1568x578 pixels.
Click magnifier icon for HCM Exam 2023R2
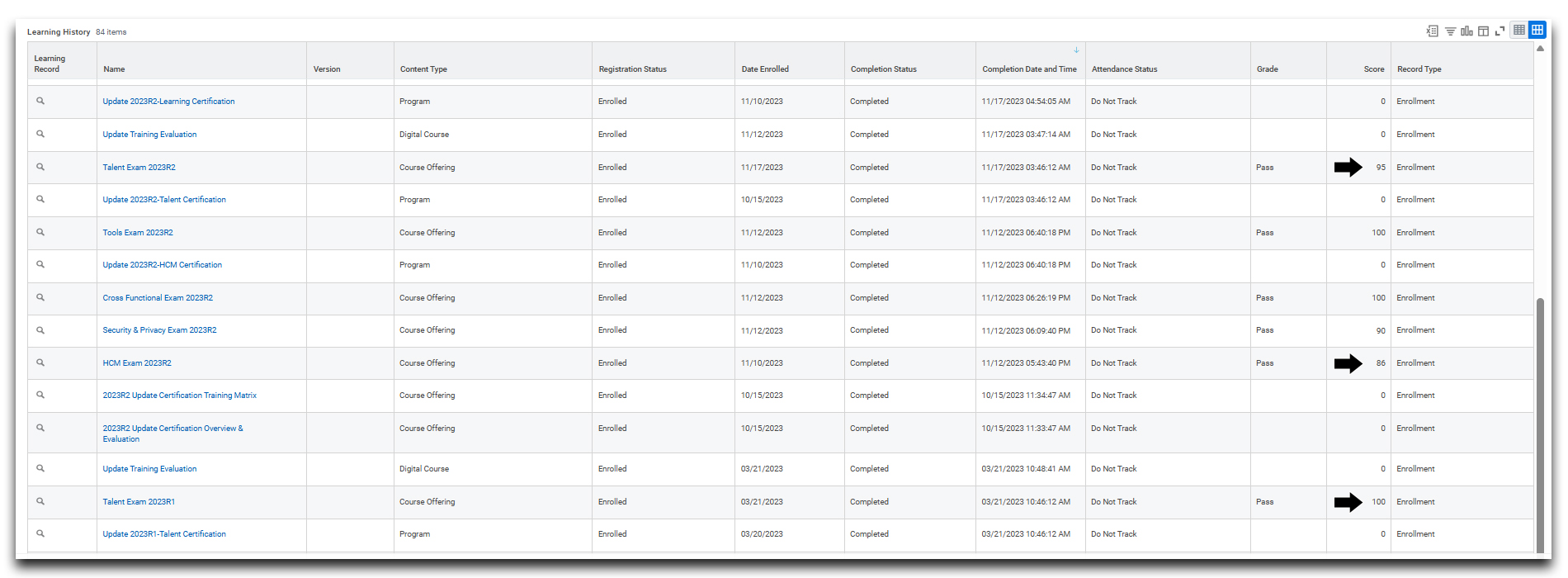click(40, 362)
